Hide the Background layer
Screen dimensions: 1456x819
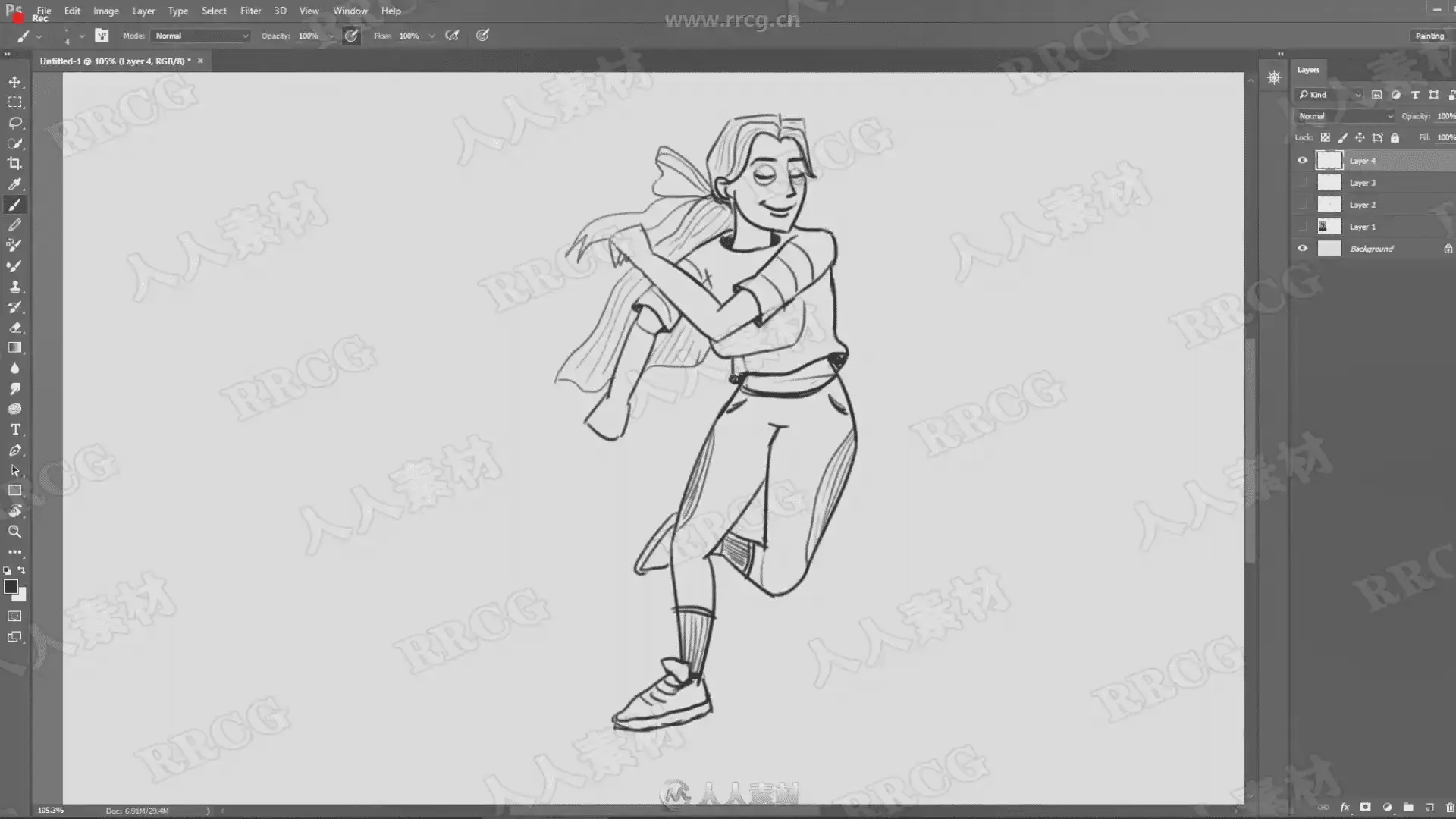(x=1302, y=248)
